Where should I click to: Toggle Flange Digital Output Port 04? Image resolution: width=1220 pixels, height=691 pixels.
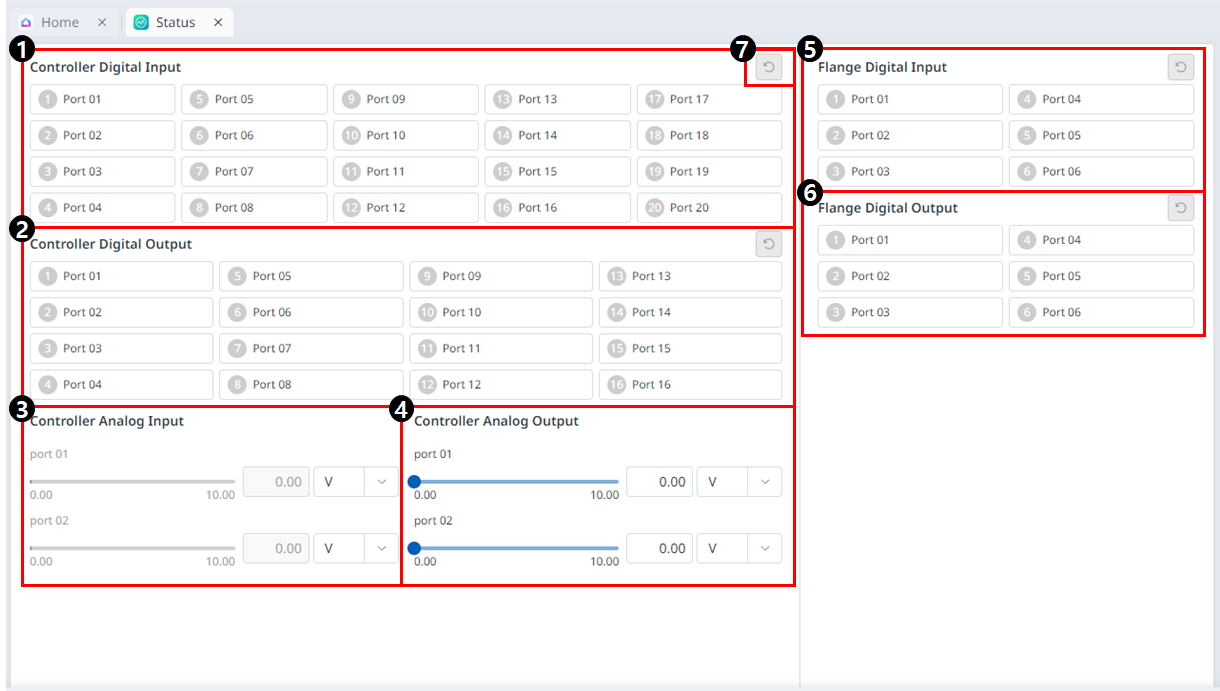tap(1100, 240)
